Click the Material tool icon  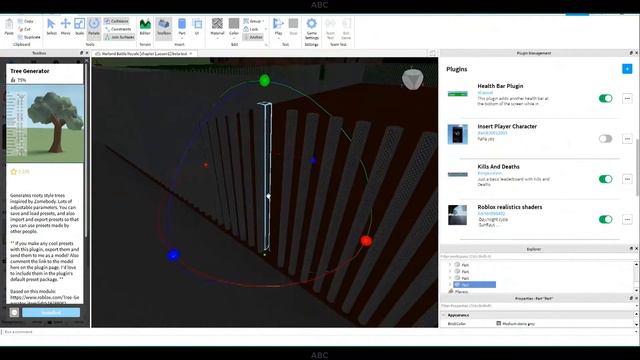(217, 24)
